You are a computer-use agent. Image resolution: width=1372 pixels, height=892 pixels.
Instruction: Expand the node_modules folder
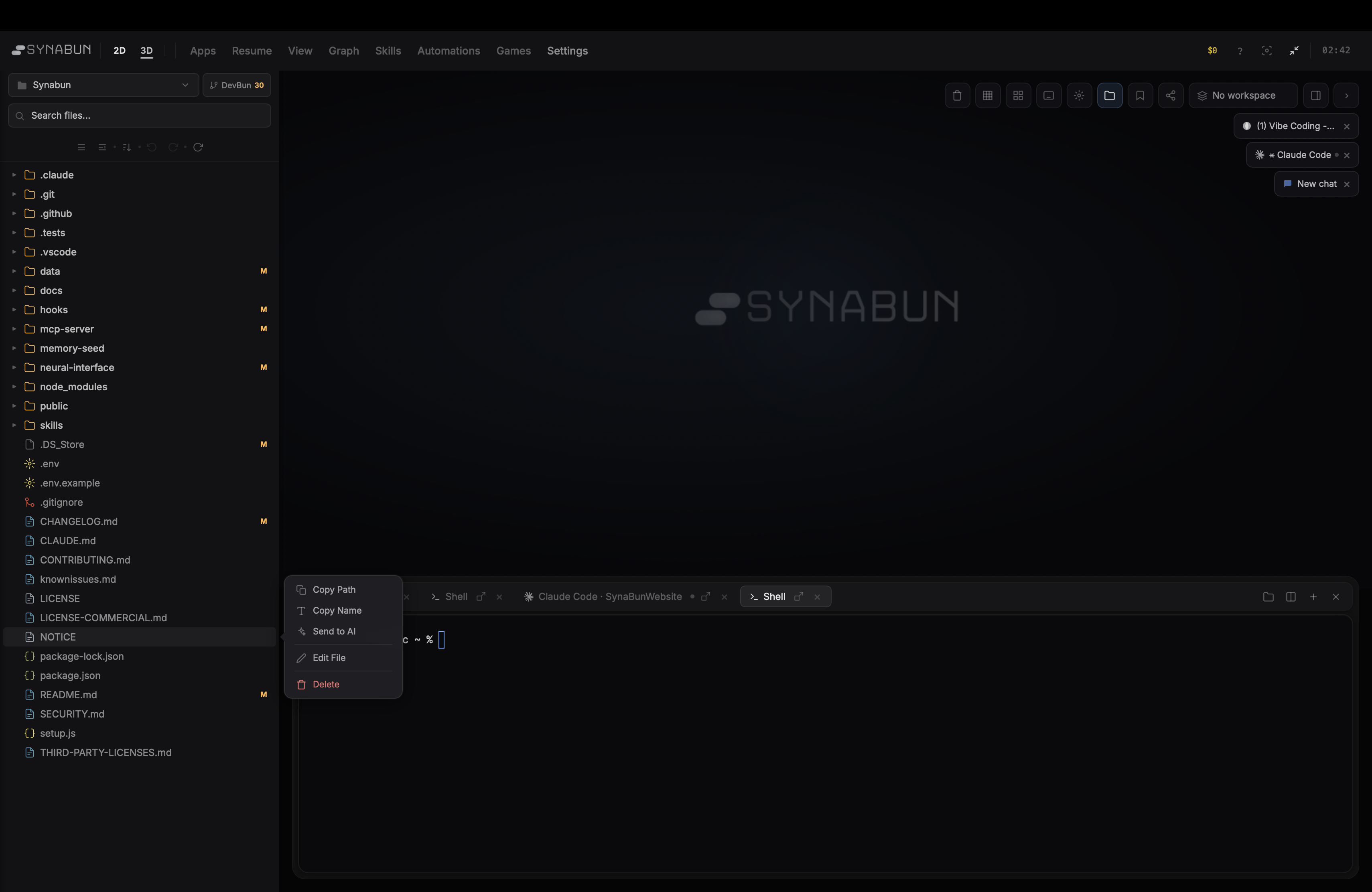click(x=14, y=387)
